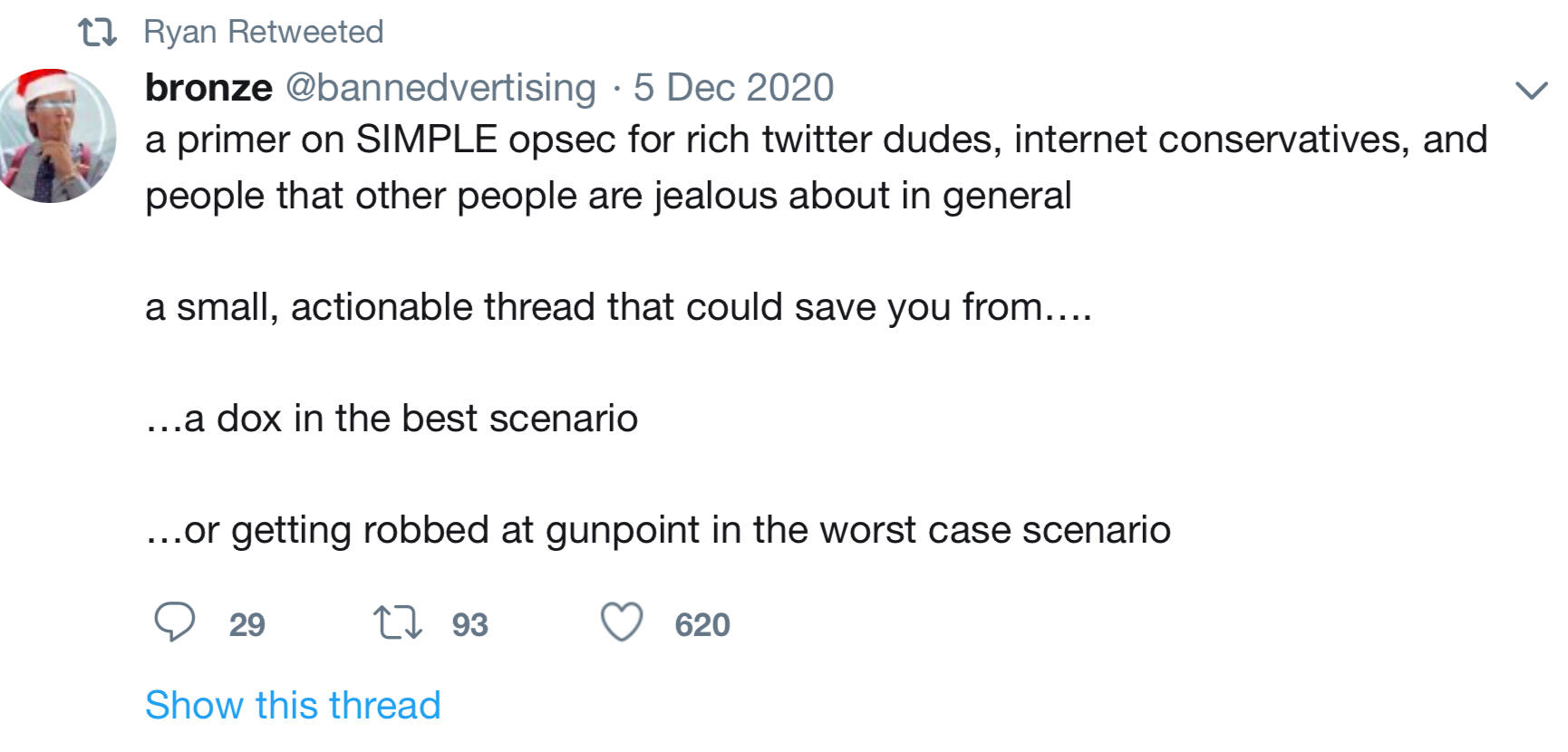
Task: Click the "a small, actionable thread" line
Action: pos(618,307)
